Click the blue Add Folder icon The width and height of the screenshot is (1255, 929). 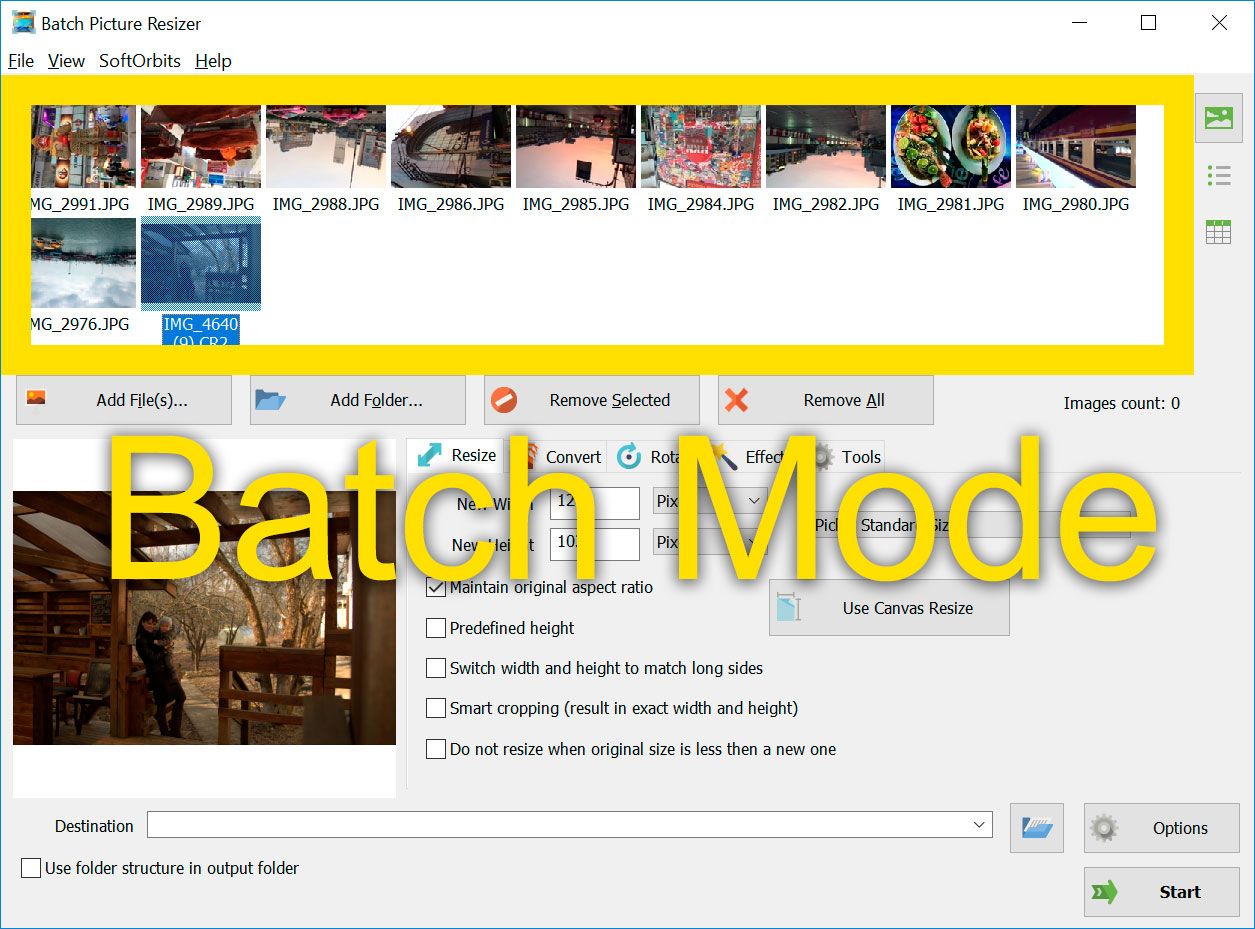[x=286, y=399]
